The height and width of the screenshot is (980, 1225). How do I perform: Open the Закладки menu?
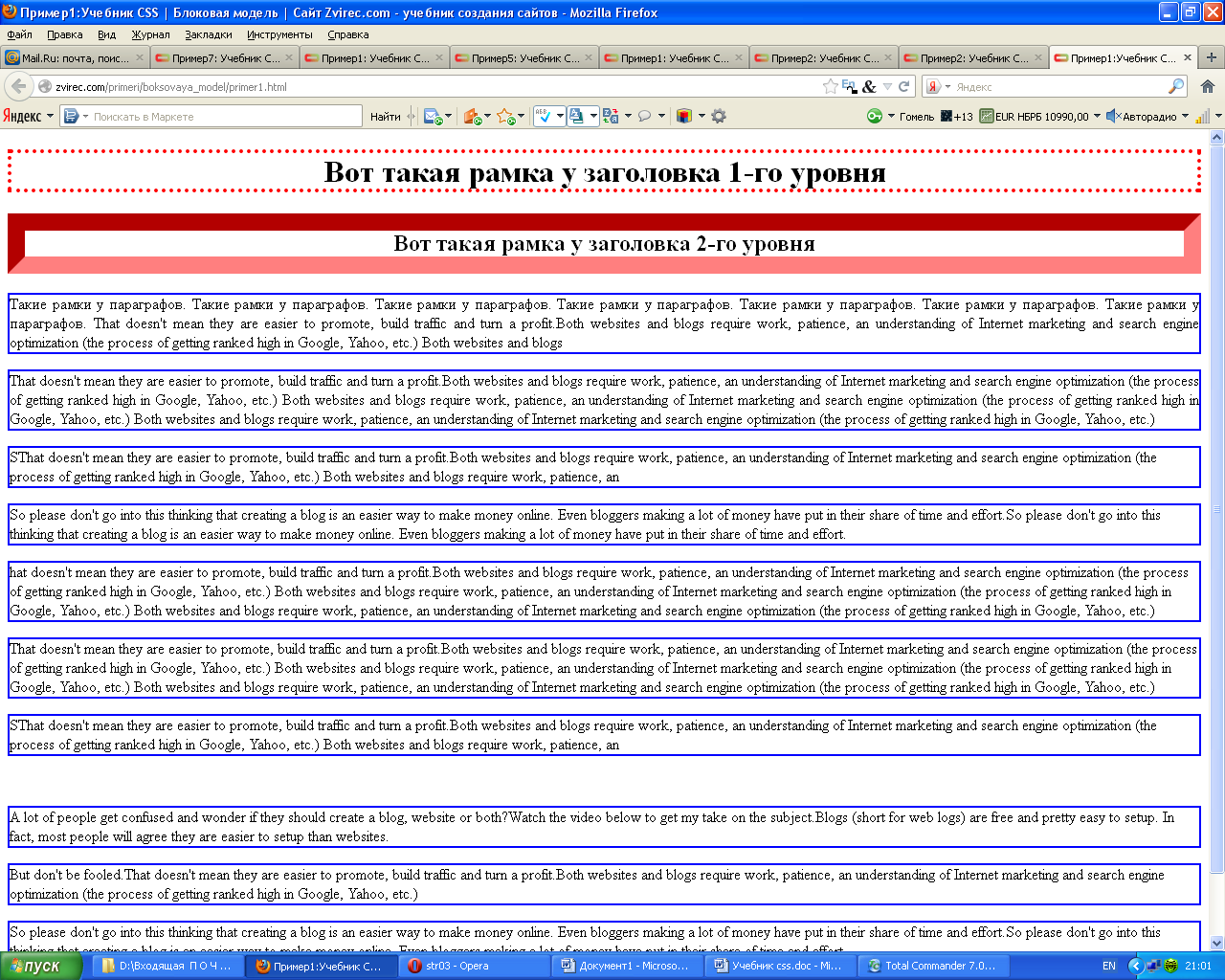pyautogui.click(x=209, y=34)
